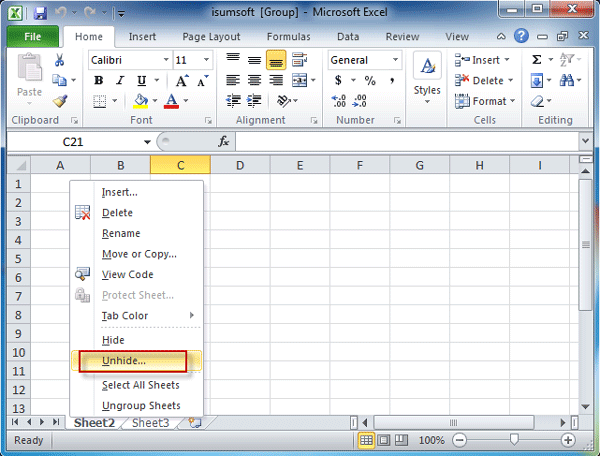Open Font dialog box launcher

(x=208, y=121)
